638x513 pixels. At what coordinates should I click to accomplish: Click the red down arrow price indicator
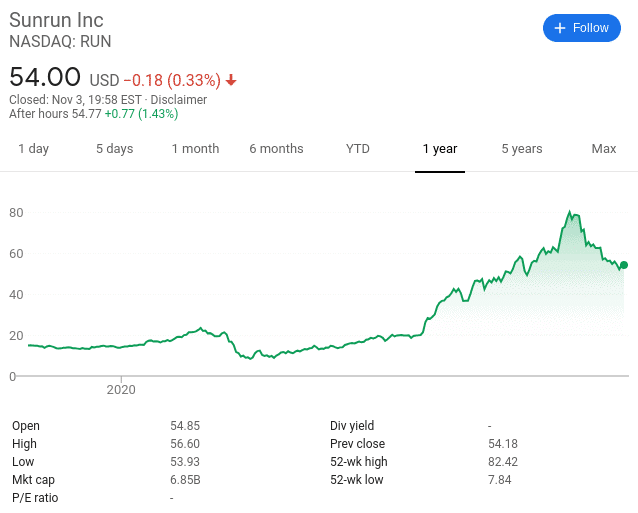point(231,80)
